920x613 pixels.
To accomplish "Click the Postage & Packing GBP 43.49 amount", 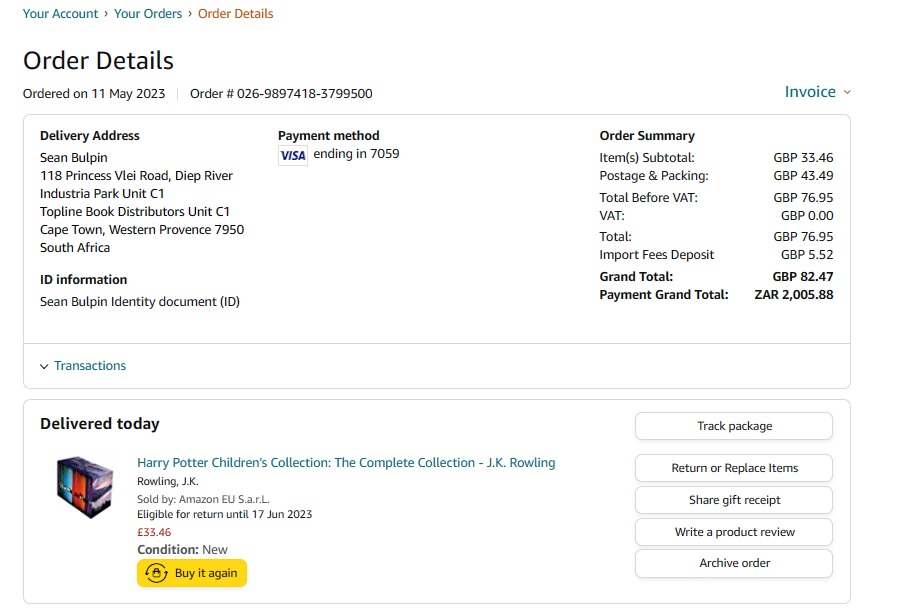I will [803, 176].
